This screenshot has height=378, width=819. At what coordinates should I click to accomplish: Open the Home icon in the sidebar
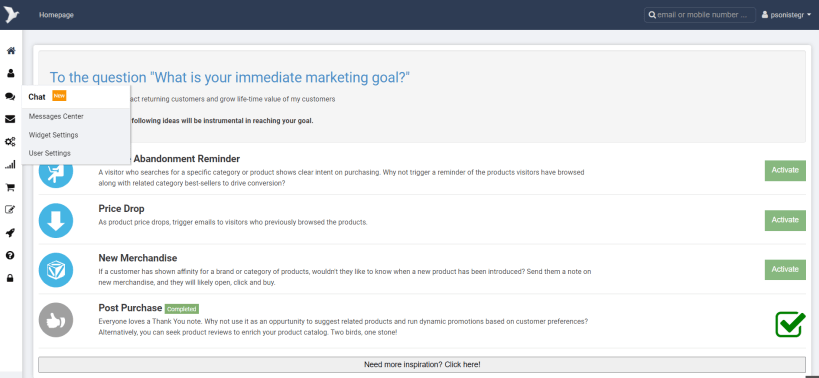tap(10, 51)
